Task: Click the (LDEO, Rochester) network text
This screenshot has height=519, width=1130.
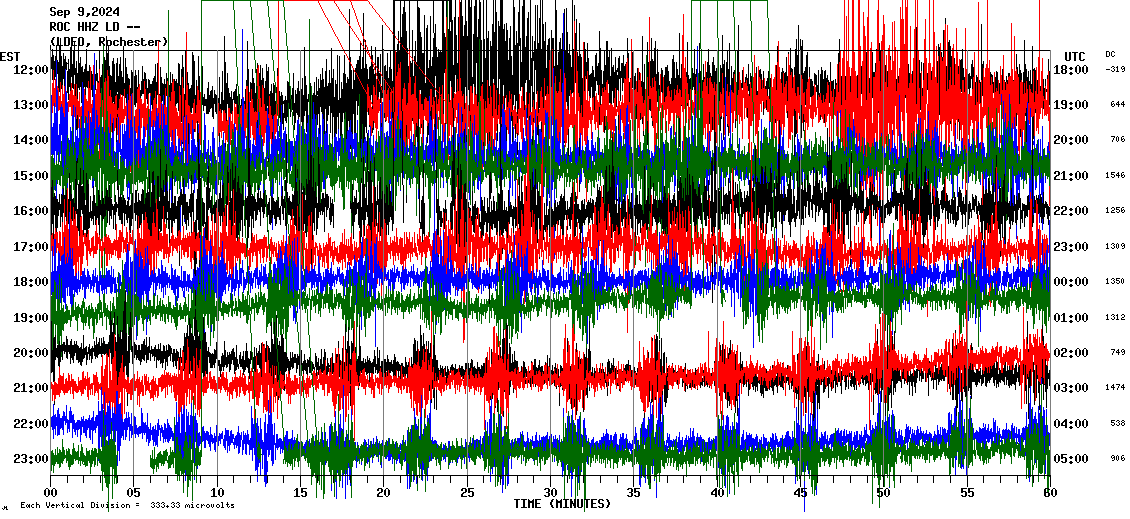Action: 109,41
